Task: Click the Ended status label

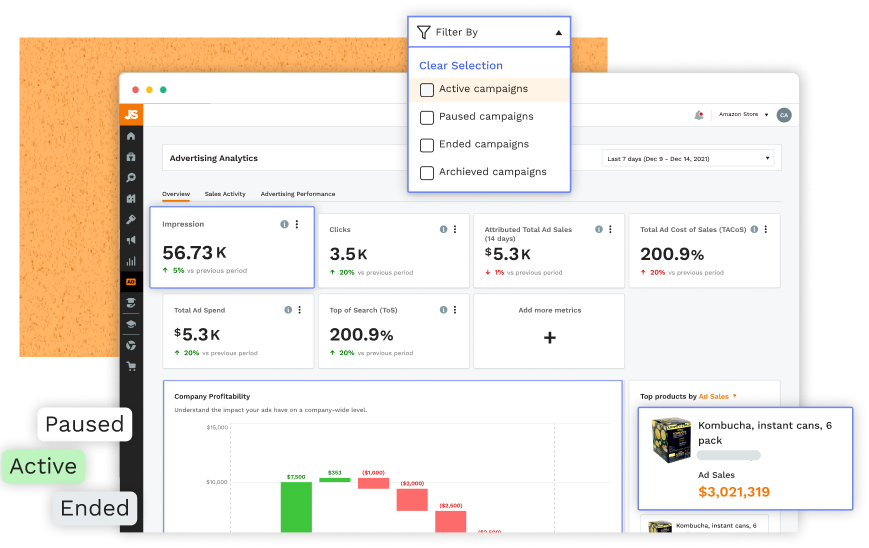Action: tap(95, 508)
